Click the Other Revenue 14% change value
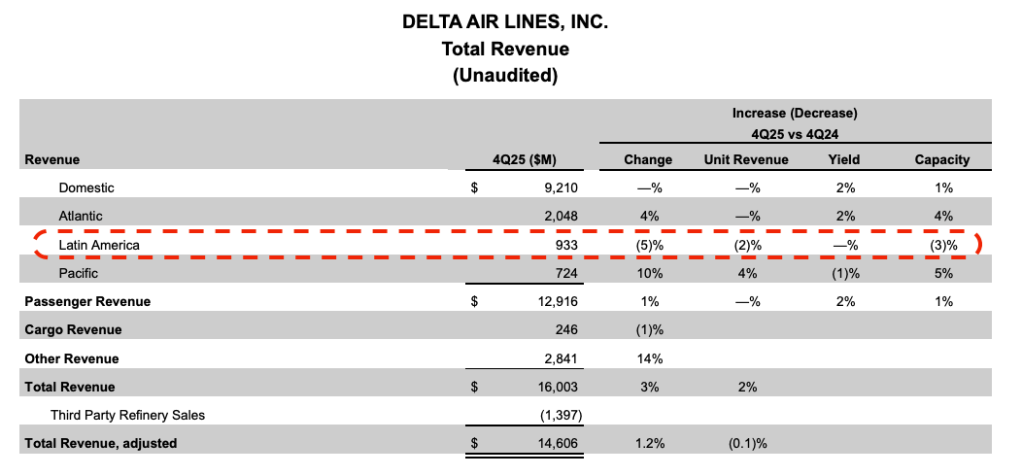1022x476 pixels. pos(648,358)
